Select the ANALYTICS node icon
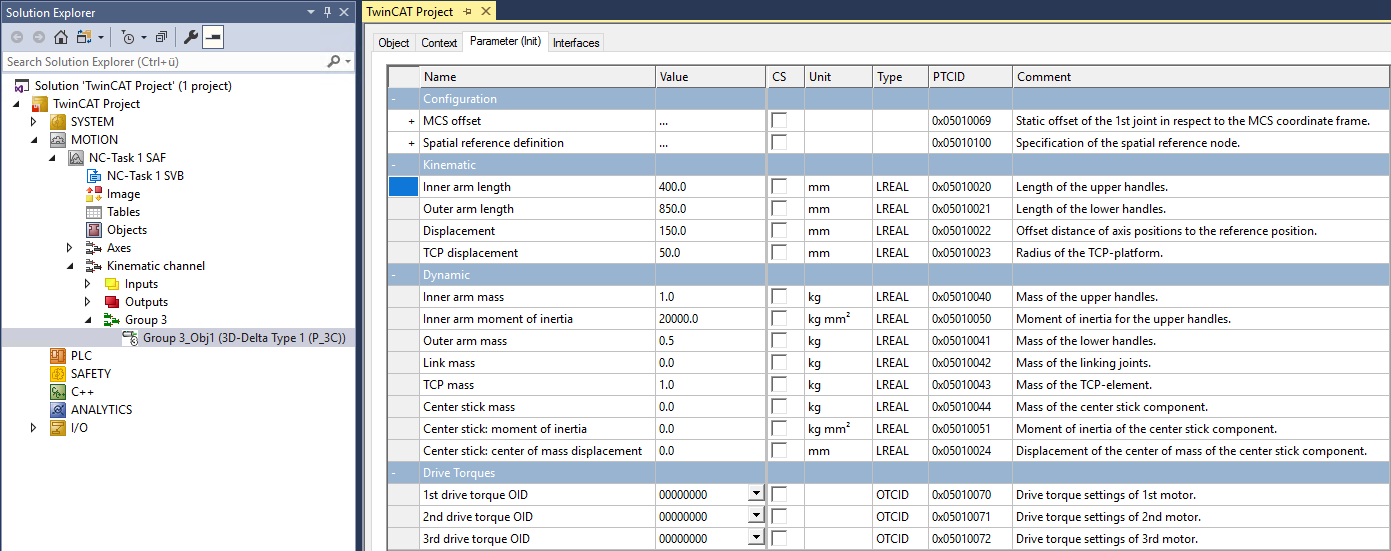Screen dimensions: 1391x551 click(x=58, y=410)
